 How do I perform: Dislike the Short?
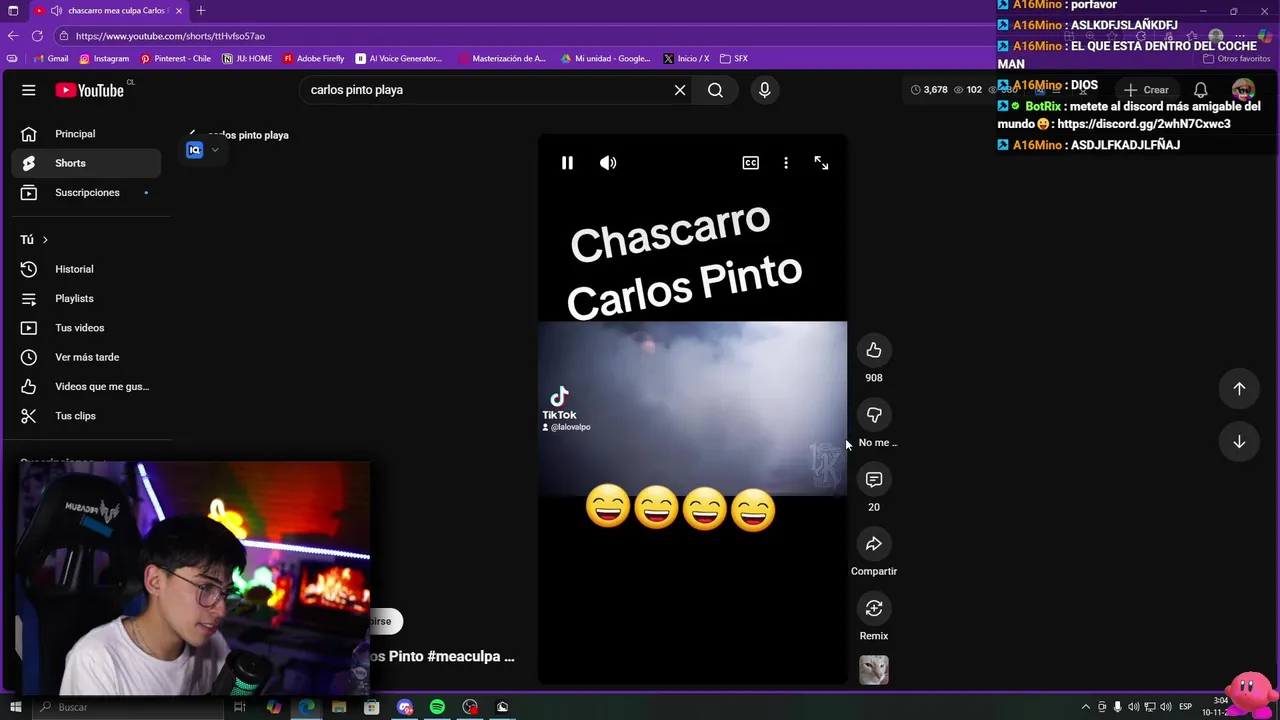874,415
